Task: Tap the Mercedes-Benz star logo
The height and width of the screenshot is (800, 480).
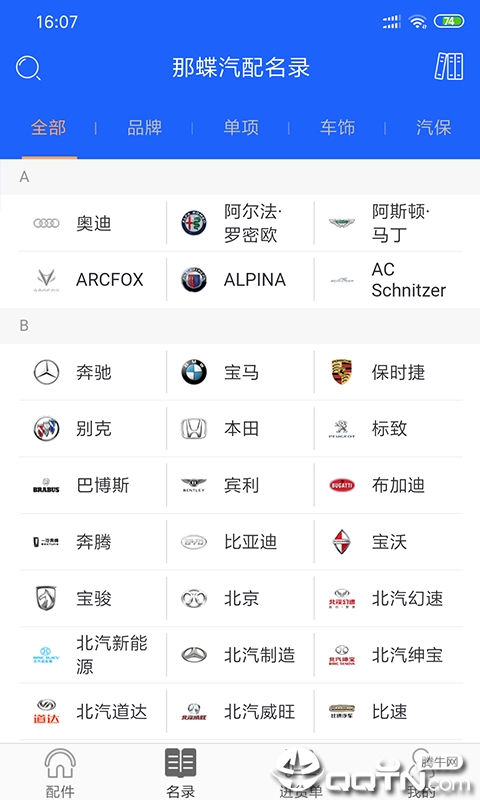Action: point(46,372)
